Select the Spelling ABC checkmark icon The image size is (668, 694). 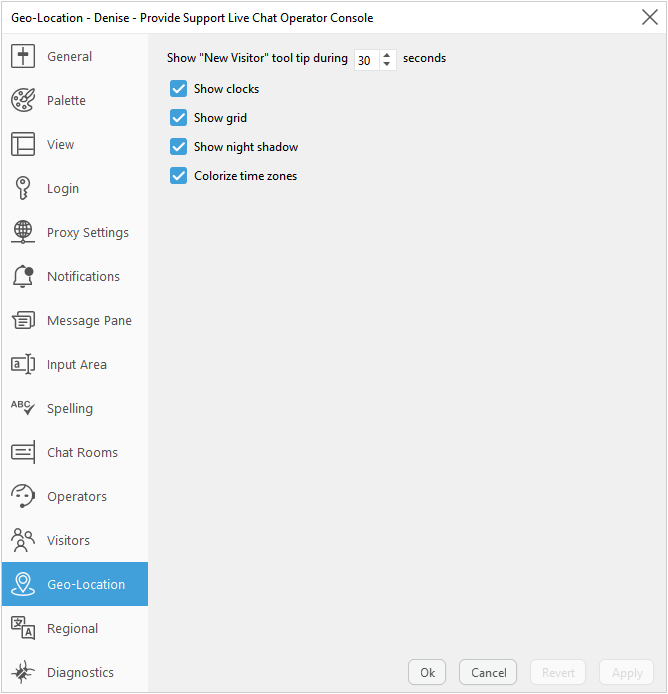[23, 408]
